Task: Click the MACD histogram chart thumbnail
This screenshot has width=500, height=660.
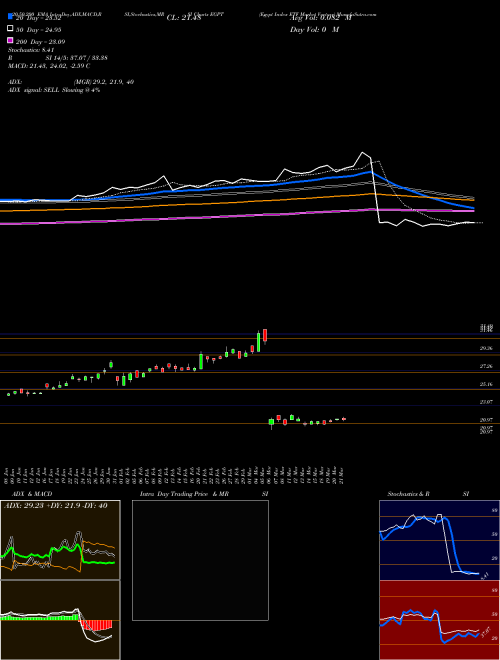Action: 60,620
